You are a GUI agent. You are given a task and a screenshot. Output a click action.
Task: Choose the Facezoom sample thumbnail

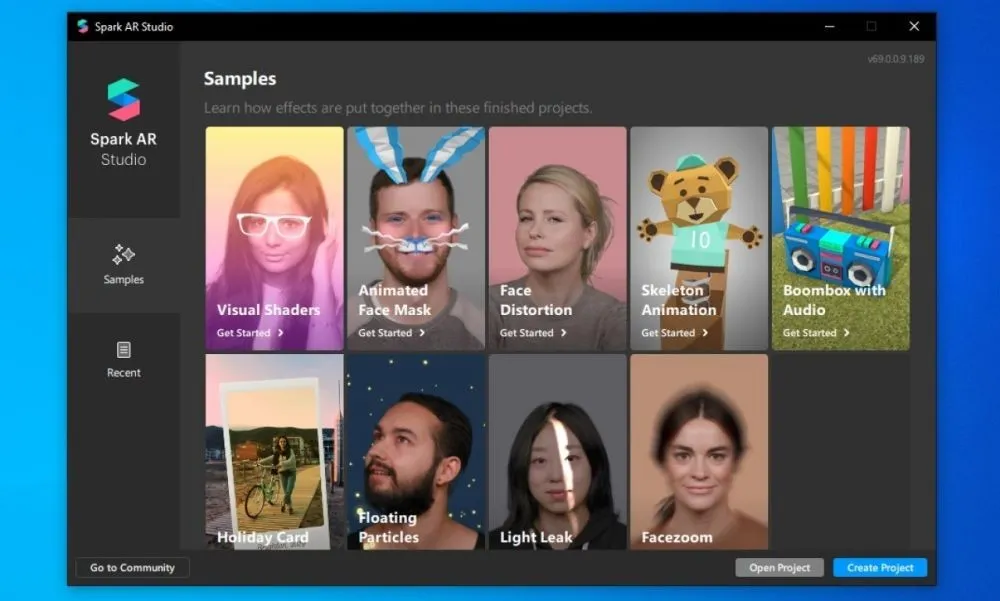pos(699,450)
